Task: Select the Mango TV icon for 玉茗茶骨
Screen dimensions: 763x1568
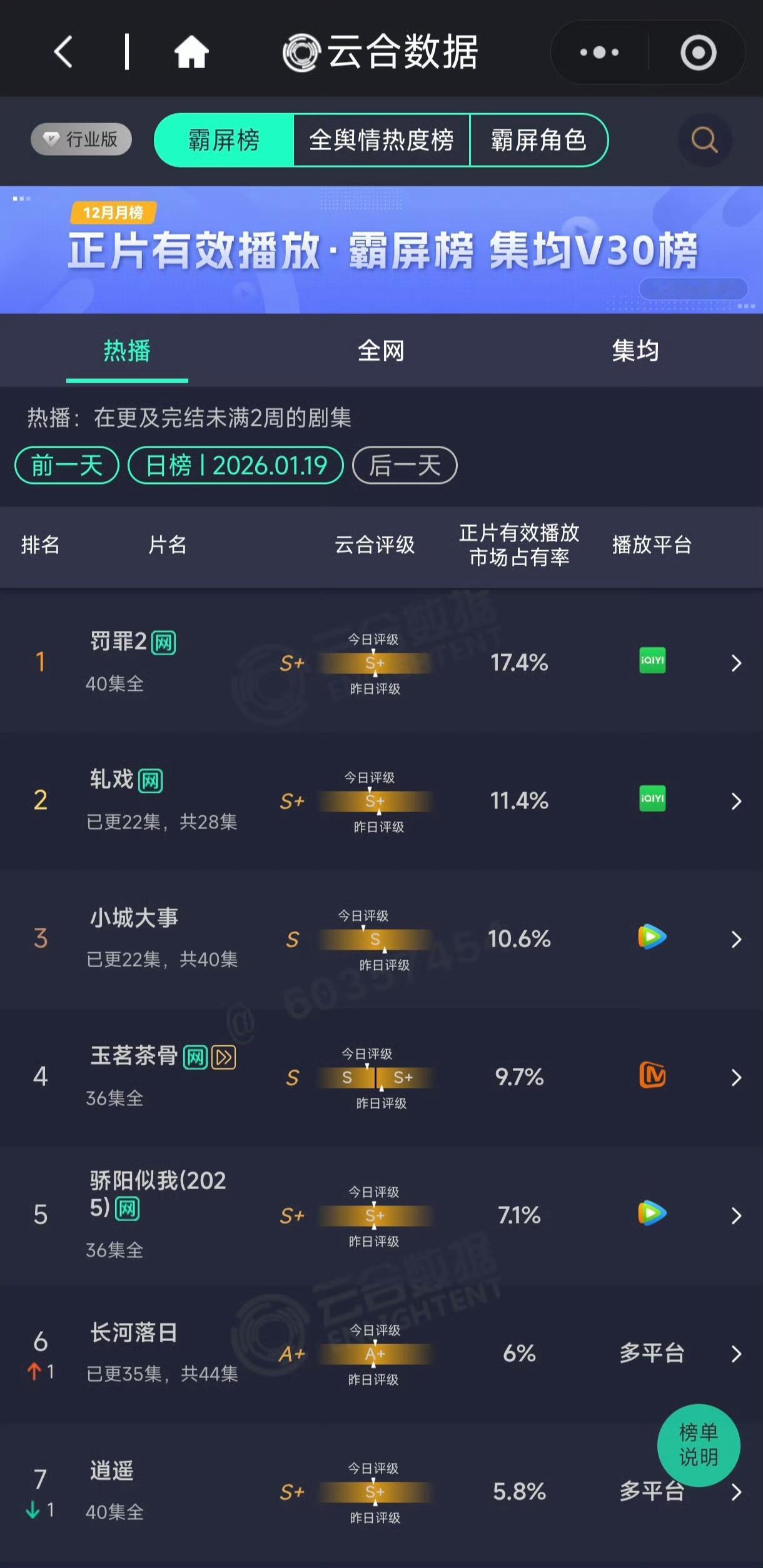Action: point(651,1077)
